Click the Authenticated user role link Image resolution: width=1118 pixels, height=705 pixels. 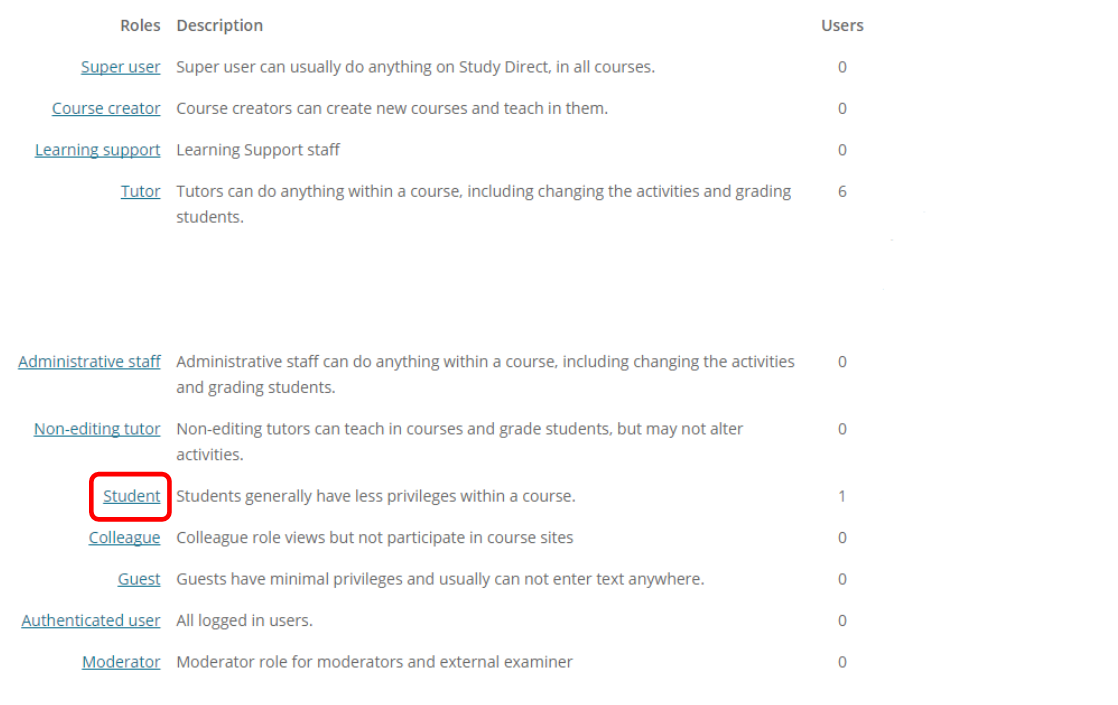[91, 621]
